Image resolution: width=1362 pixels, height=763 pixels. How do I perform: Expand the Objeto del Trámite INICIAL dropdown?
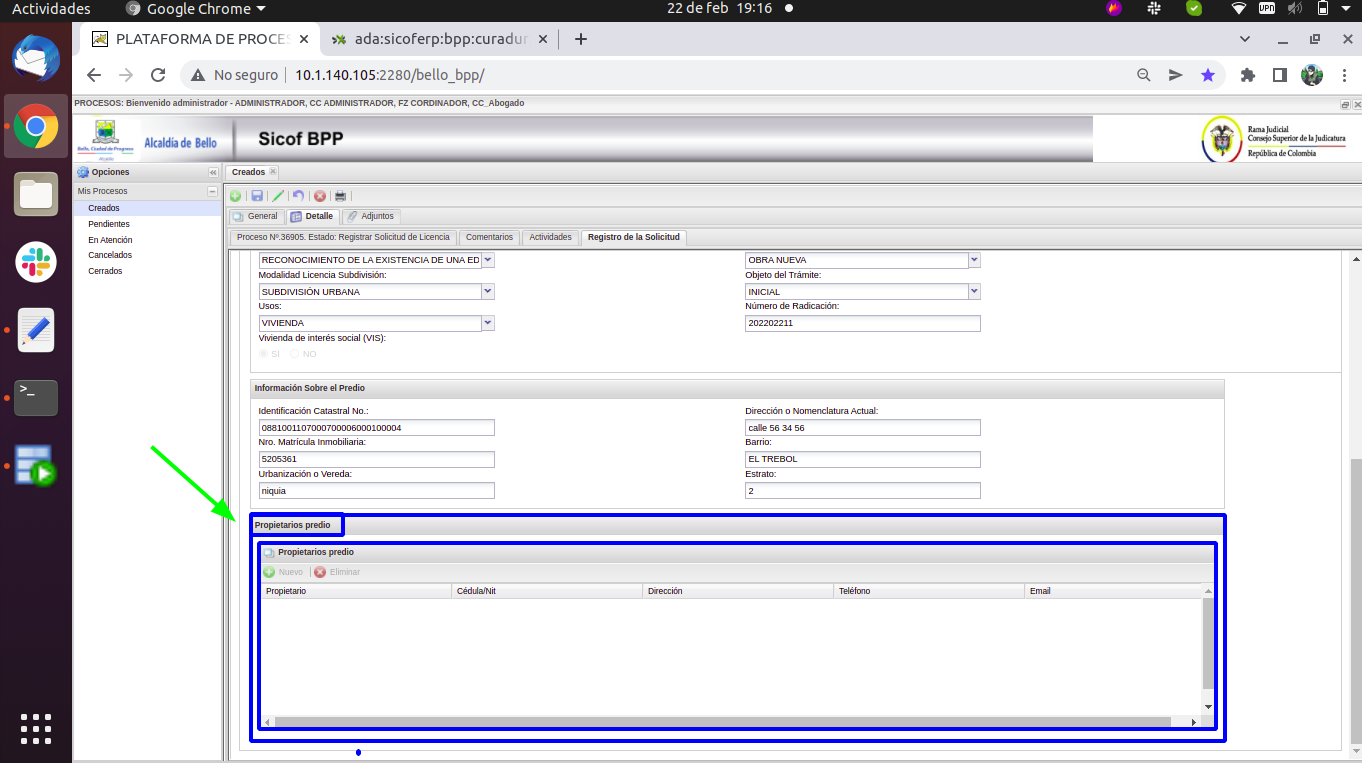(x=974, y=292)
